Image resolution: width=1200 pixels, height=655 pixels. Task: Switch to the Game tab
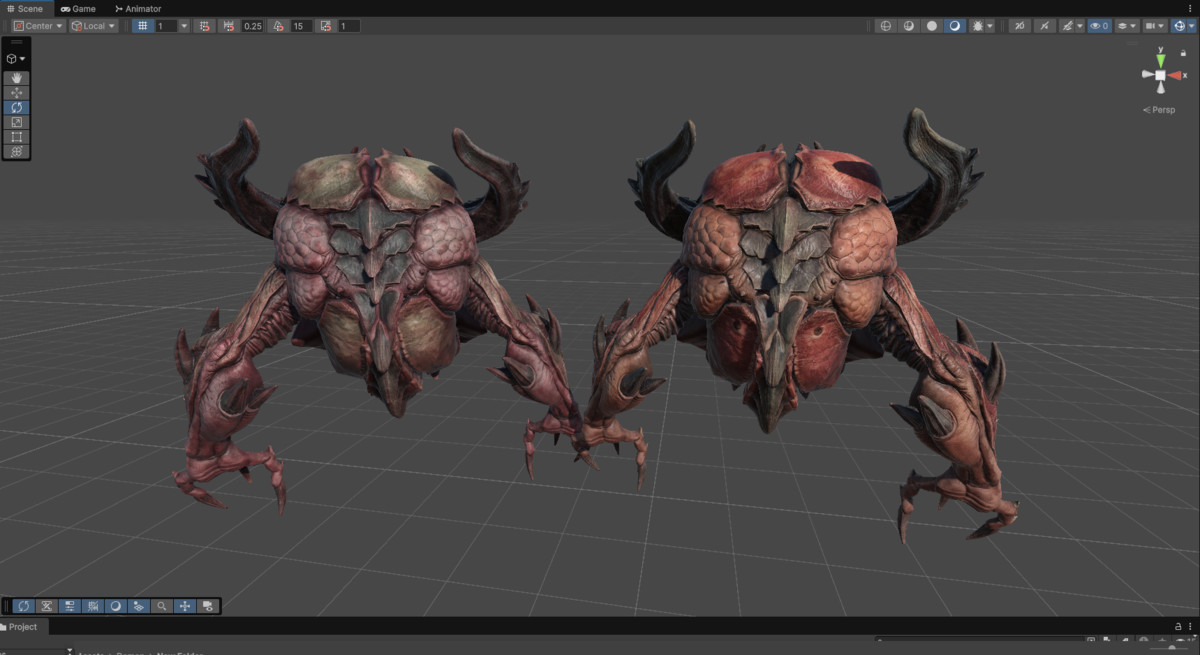click(78, 8)
